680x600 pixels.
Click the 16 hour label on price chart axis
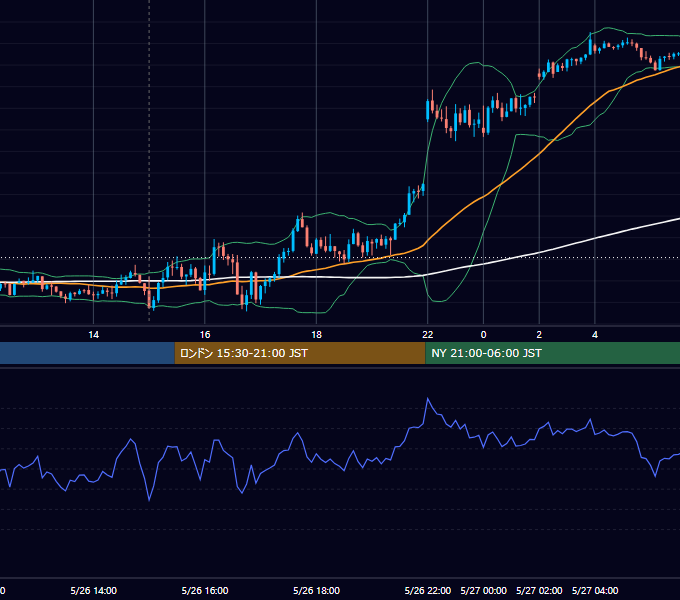205,335
